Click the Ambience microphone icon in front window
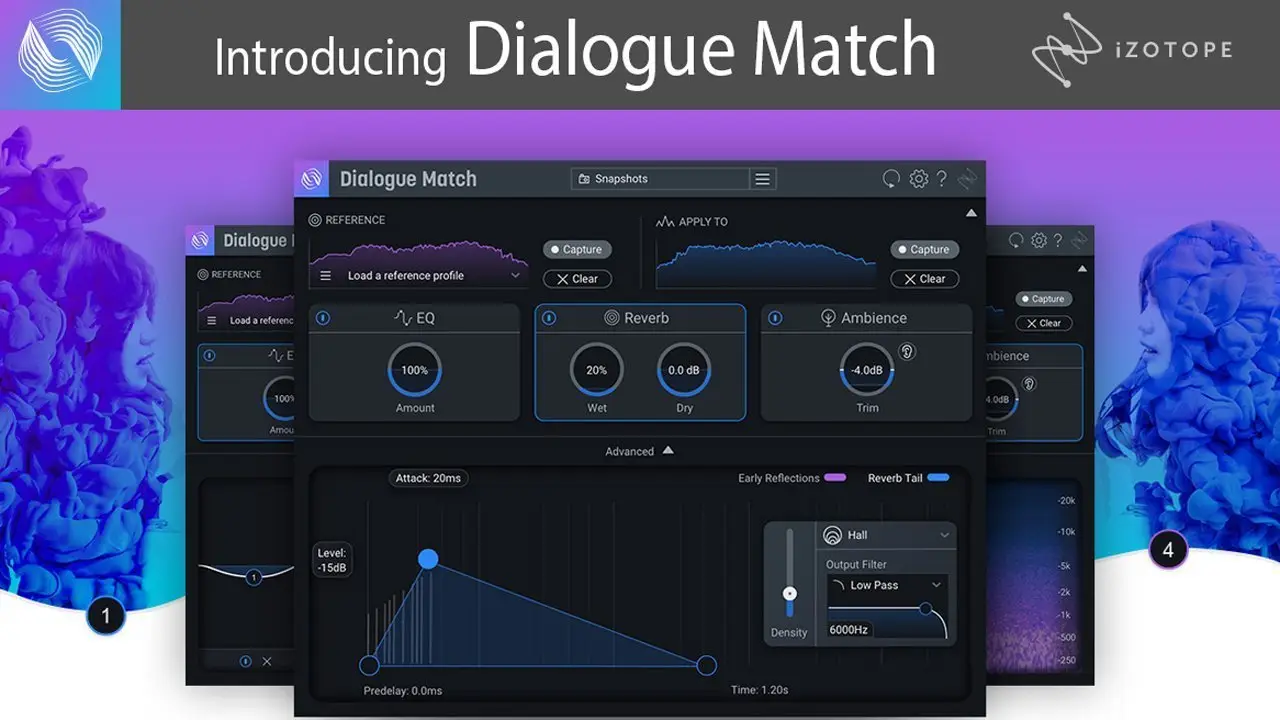The height and width of the screenshot is (720, 1280). [828, 318]
